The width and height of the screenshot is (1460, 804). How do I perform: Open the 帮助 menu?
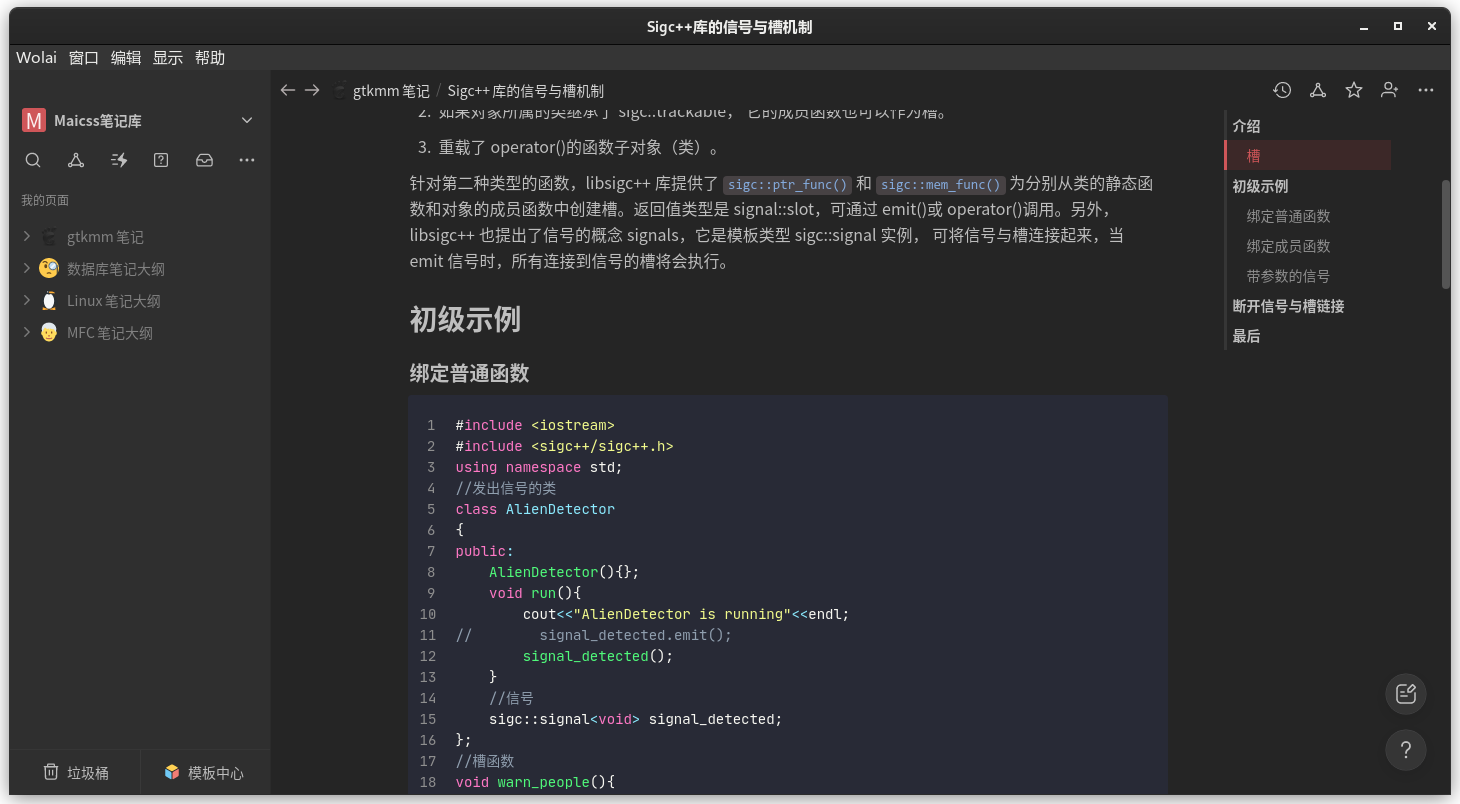tap(210, 58)
